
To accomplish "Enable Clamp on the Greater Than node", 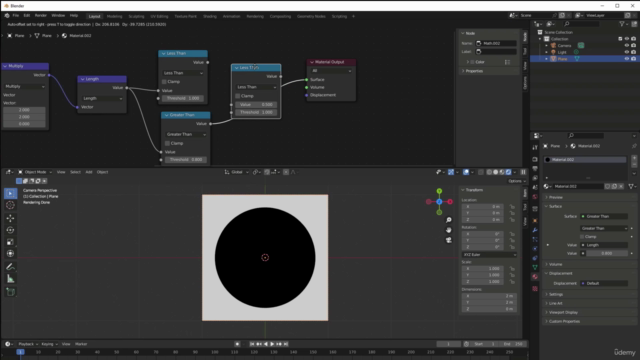I will coord(167,143).
